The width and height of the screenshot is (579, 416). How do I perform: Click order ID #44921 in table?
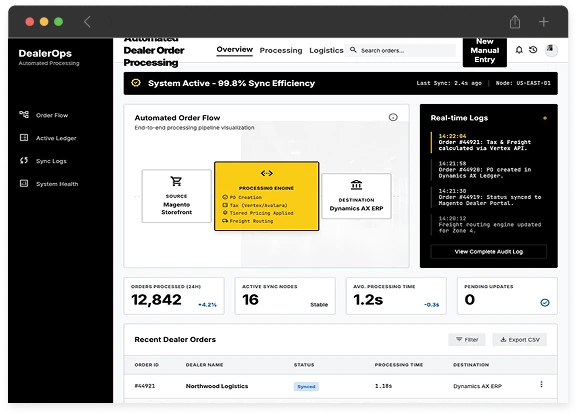pos(145,386)
